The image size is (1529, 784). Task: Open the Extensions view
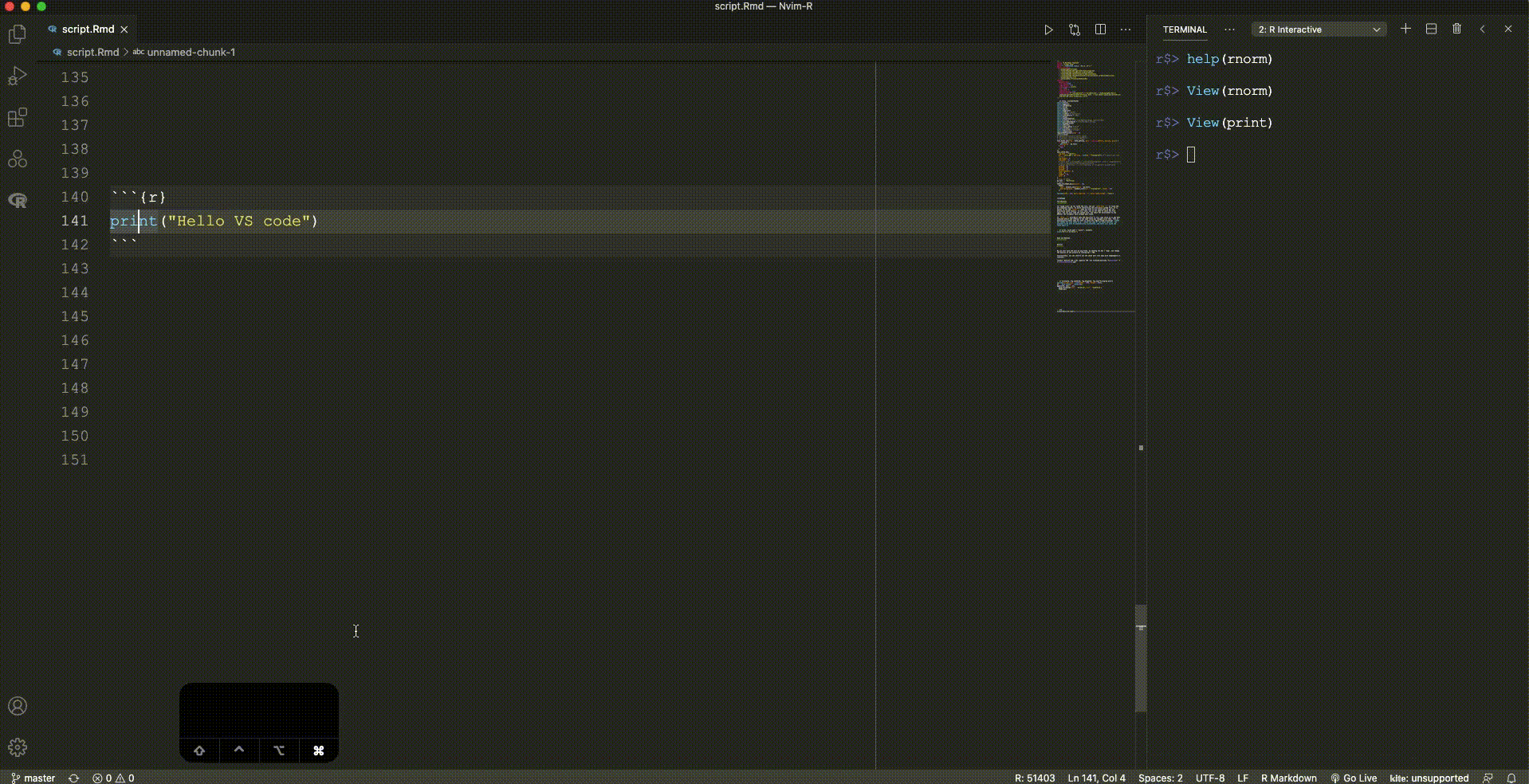pos(17,117)
